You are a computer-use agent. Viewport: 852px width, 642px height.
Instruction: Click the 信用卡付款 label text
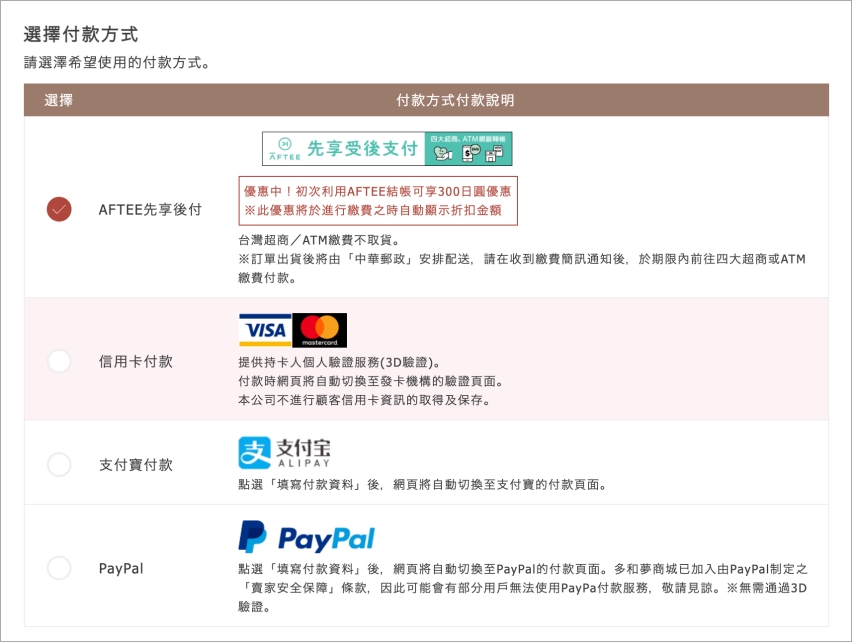[x=135, y=362]
